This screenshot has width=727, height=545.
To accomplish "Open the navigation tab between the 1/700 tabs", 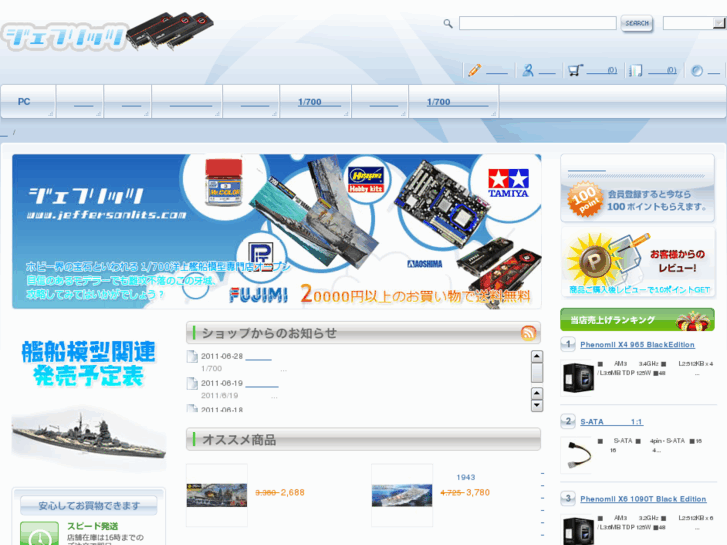I will pyautogui.click(x=380, y=102).
